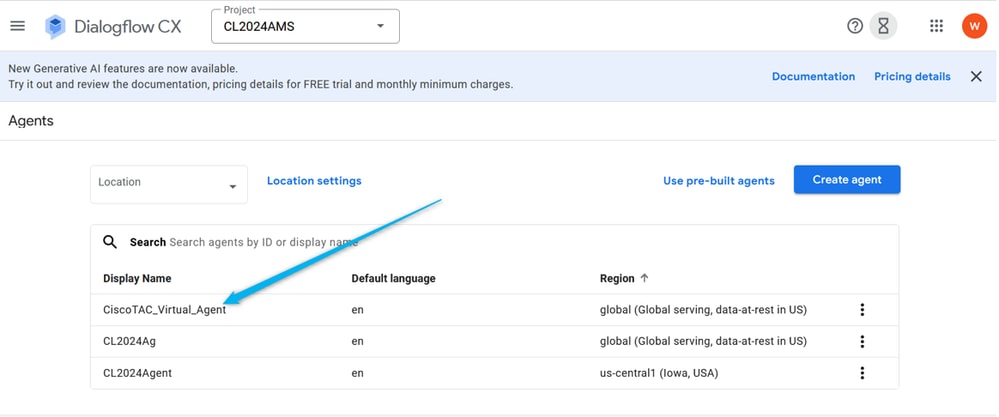Click Use pre-built agents
999x417 pixels.
tap(719, 181)
